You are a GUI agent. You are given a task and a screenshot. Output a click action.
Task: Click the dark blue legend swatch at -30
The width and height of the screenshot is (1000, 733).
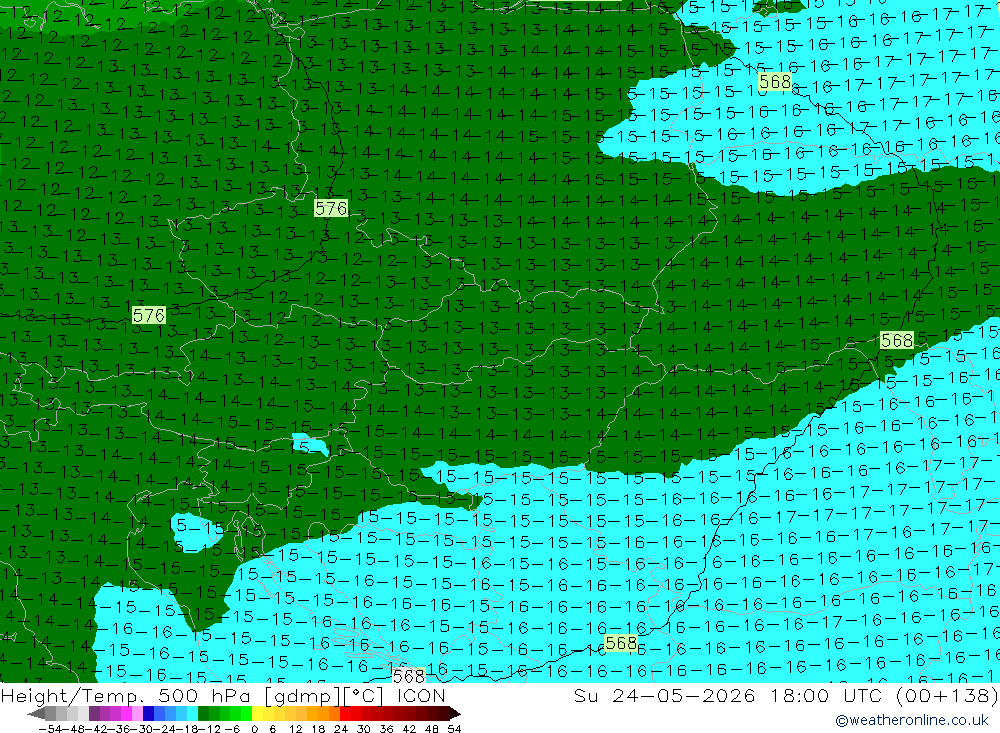pyautogui.click(x=148, y=714)
